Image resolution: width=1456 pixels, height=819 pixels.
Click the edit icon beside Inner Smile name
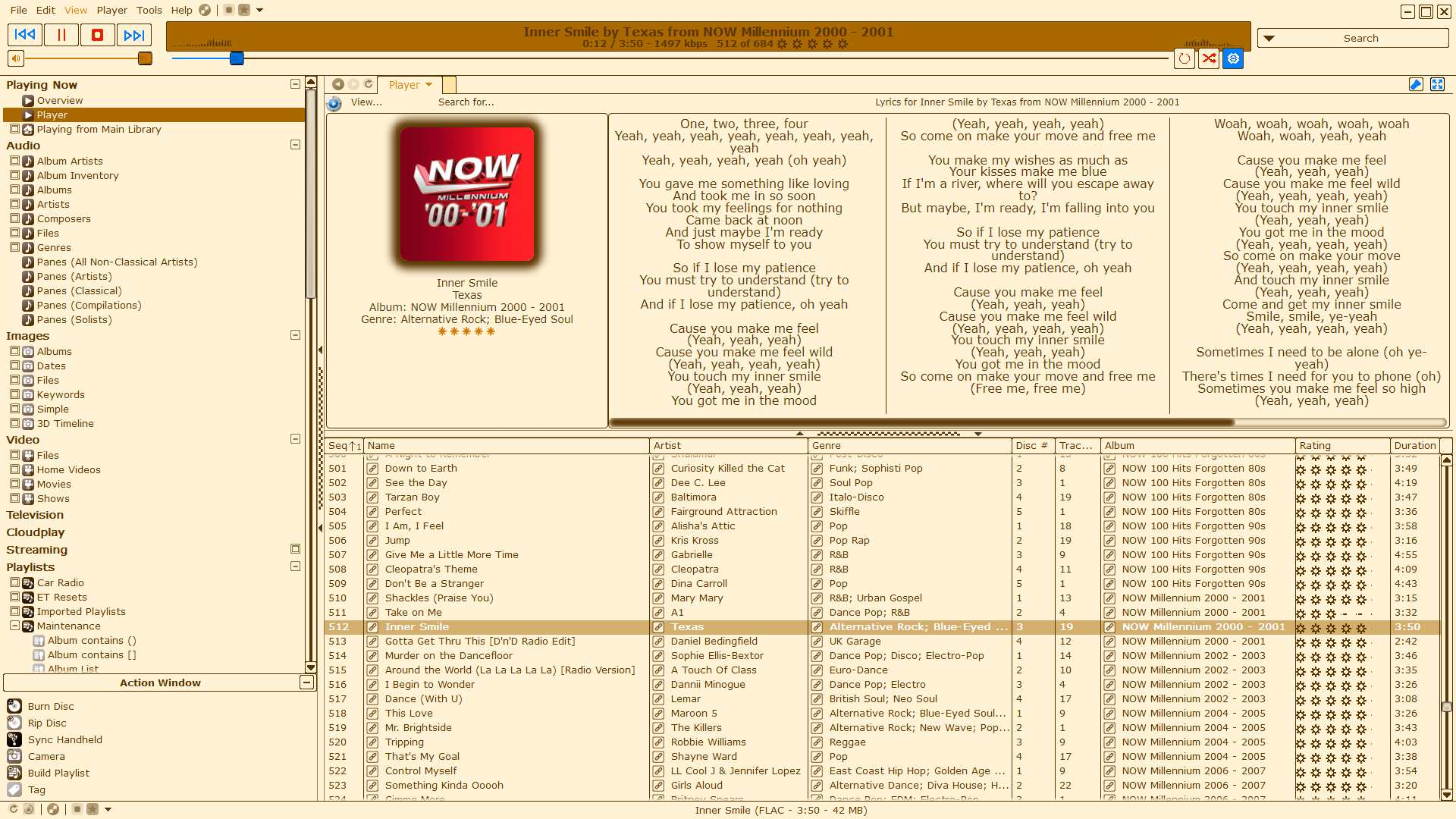[372, 627]
